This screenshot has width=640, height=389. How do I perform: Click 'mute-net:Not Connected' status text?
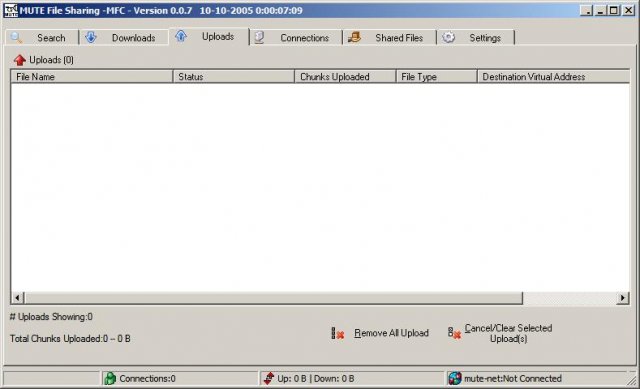[x=513, y=378]
